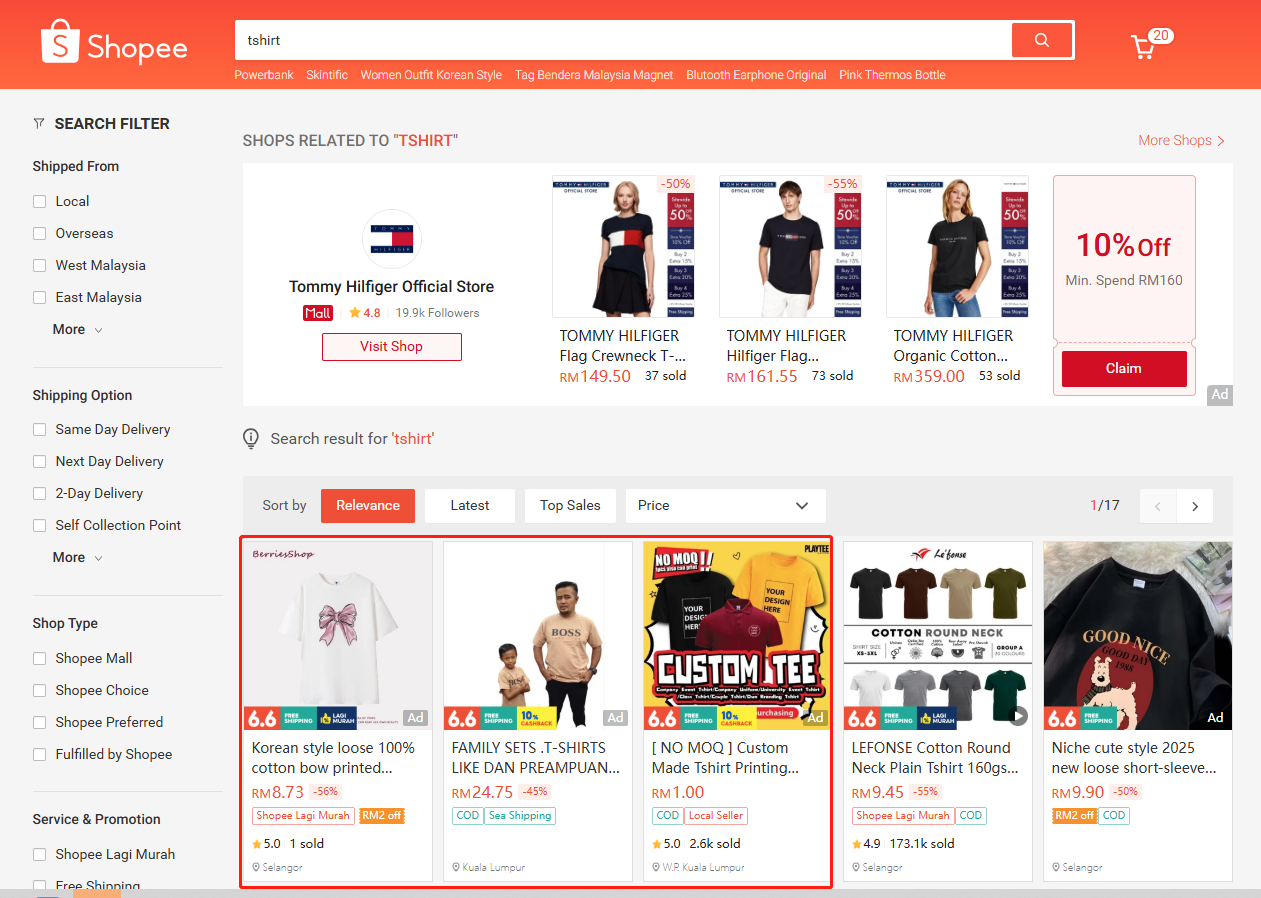1261x898 pixels.
Task: Open the Korean style bow tee image
Action: tap(338, 636)
